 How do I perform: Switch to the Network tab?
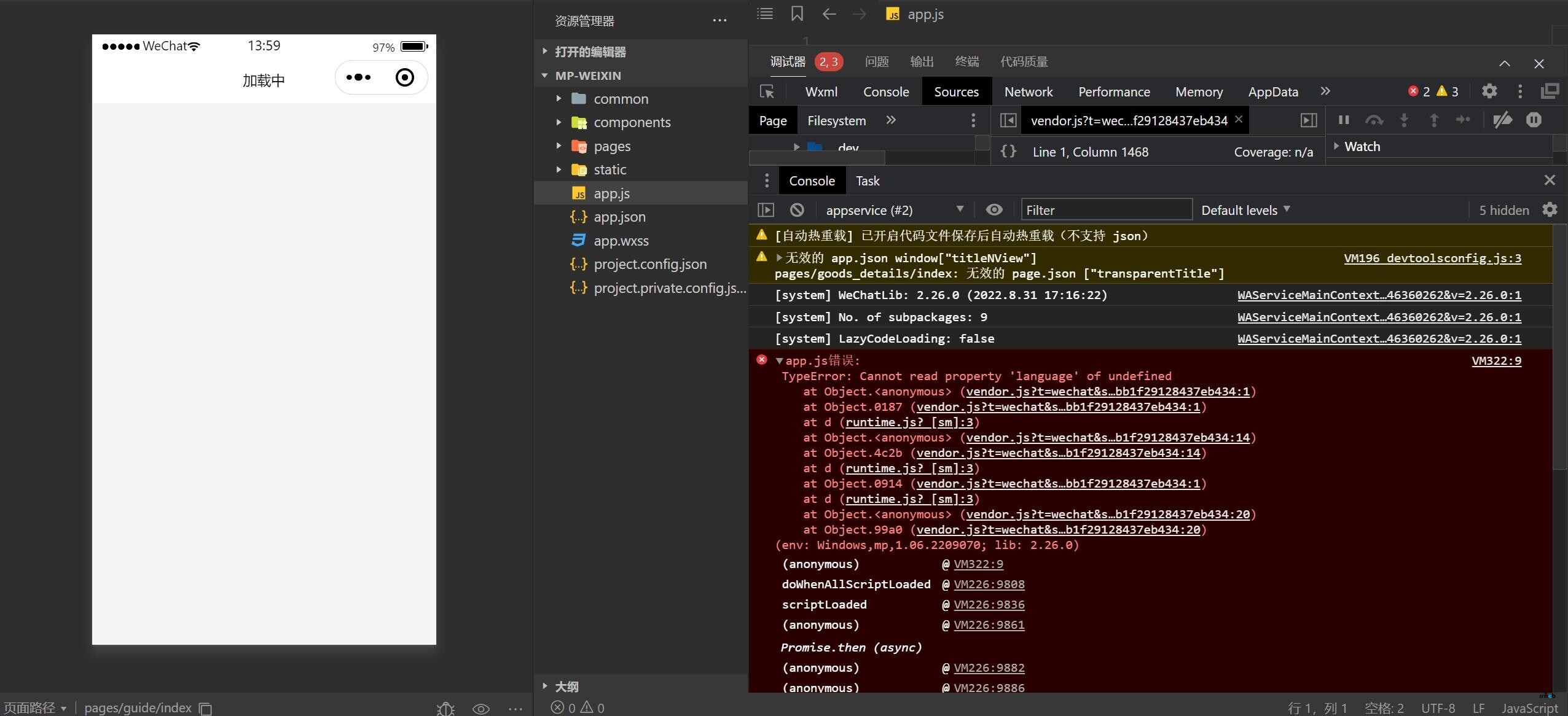click(1029, 91)
